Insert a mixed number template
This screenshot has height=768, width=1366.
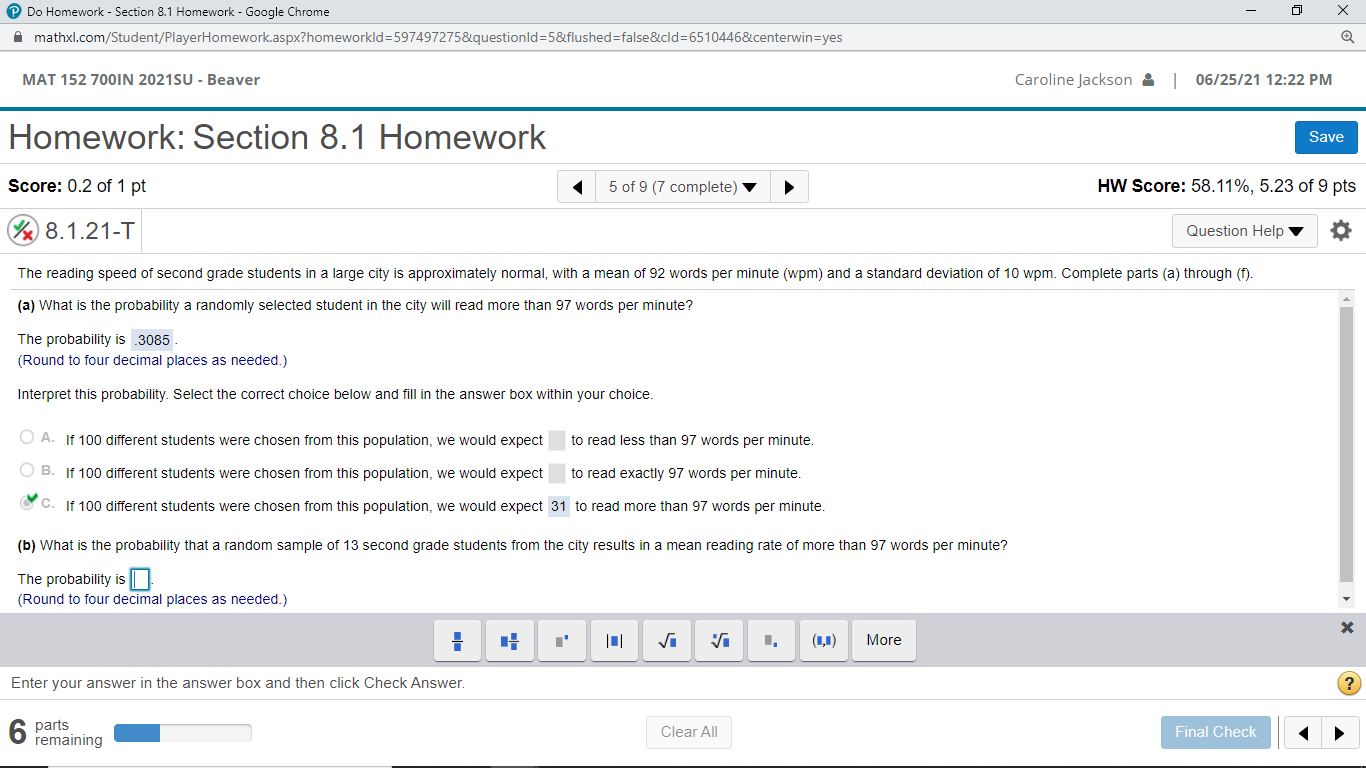pos(510,640)
